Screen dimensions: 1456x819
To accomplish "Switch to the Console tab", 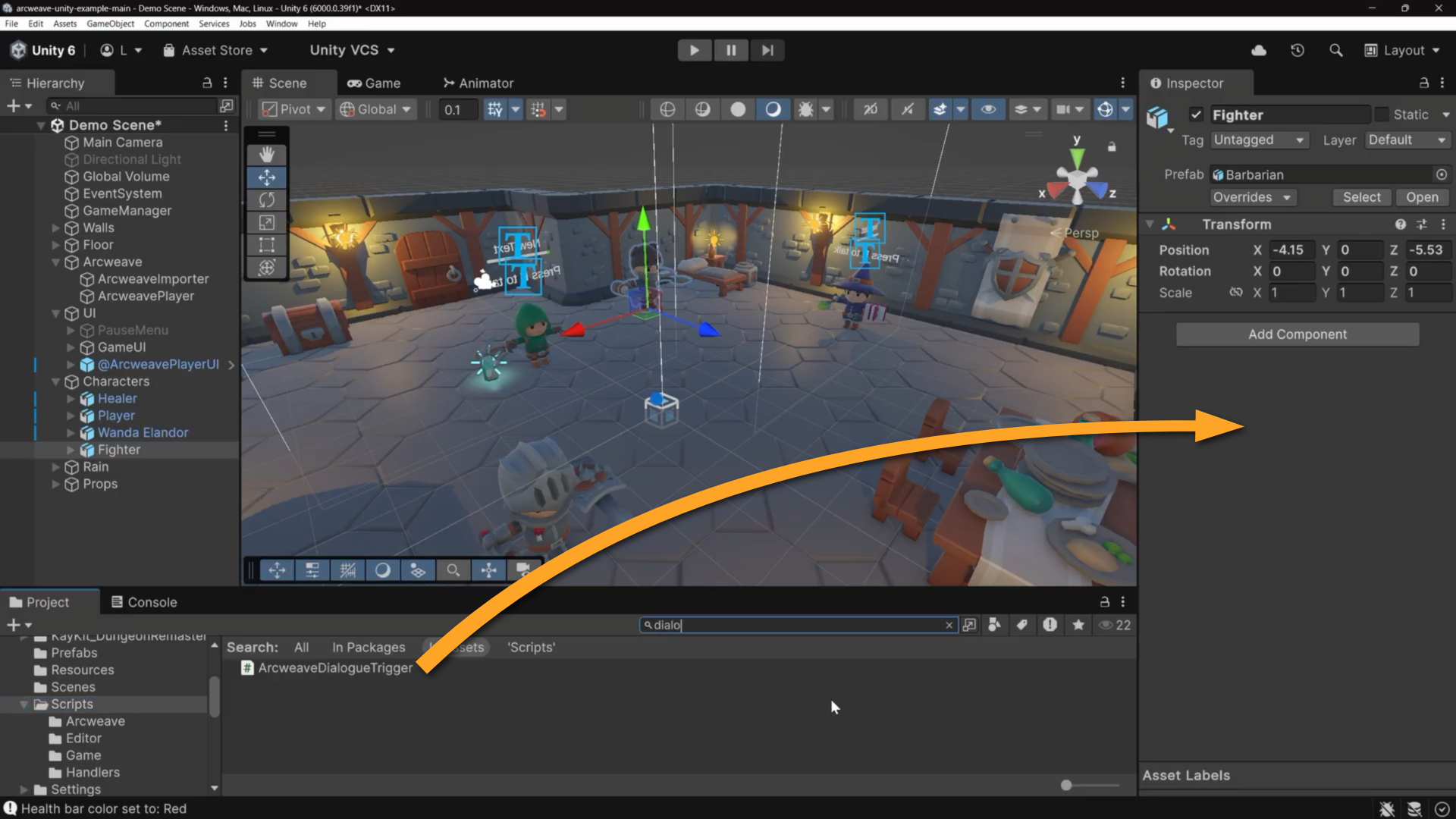I will [x=144, y=602].
